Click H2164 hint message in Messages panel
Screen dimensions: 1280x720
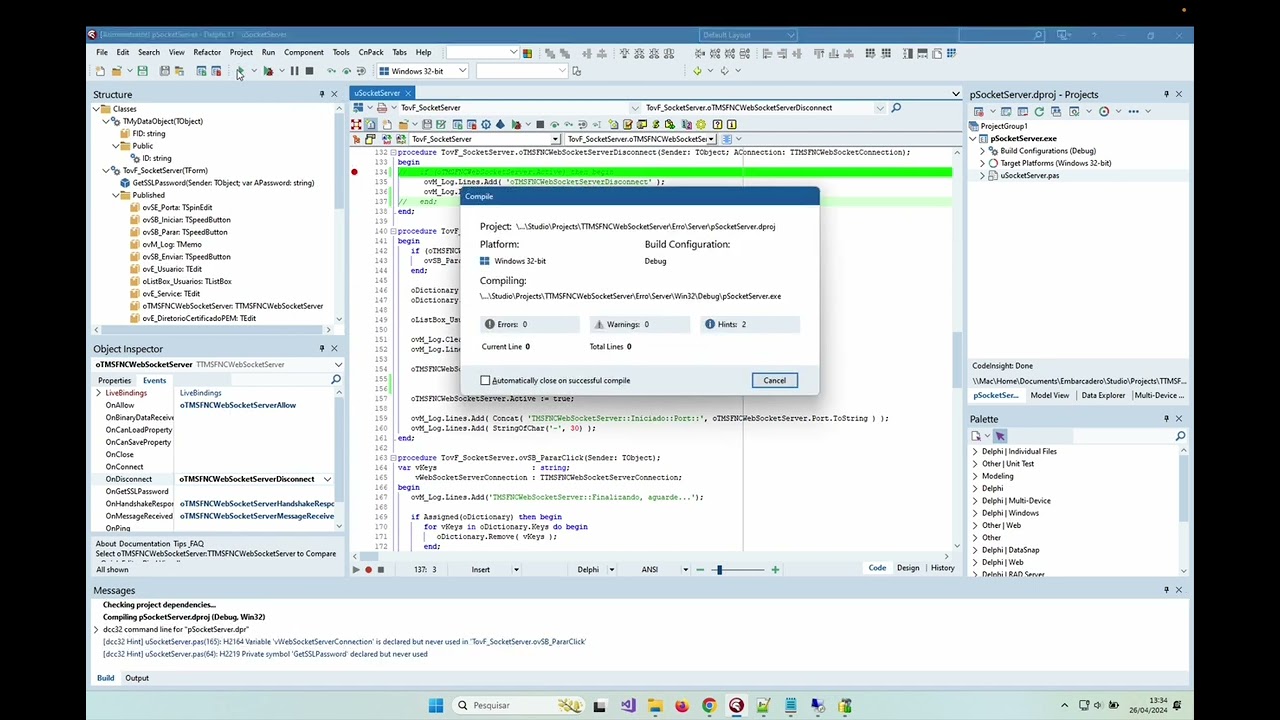coord(344,642)
